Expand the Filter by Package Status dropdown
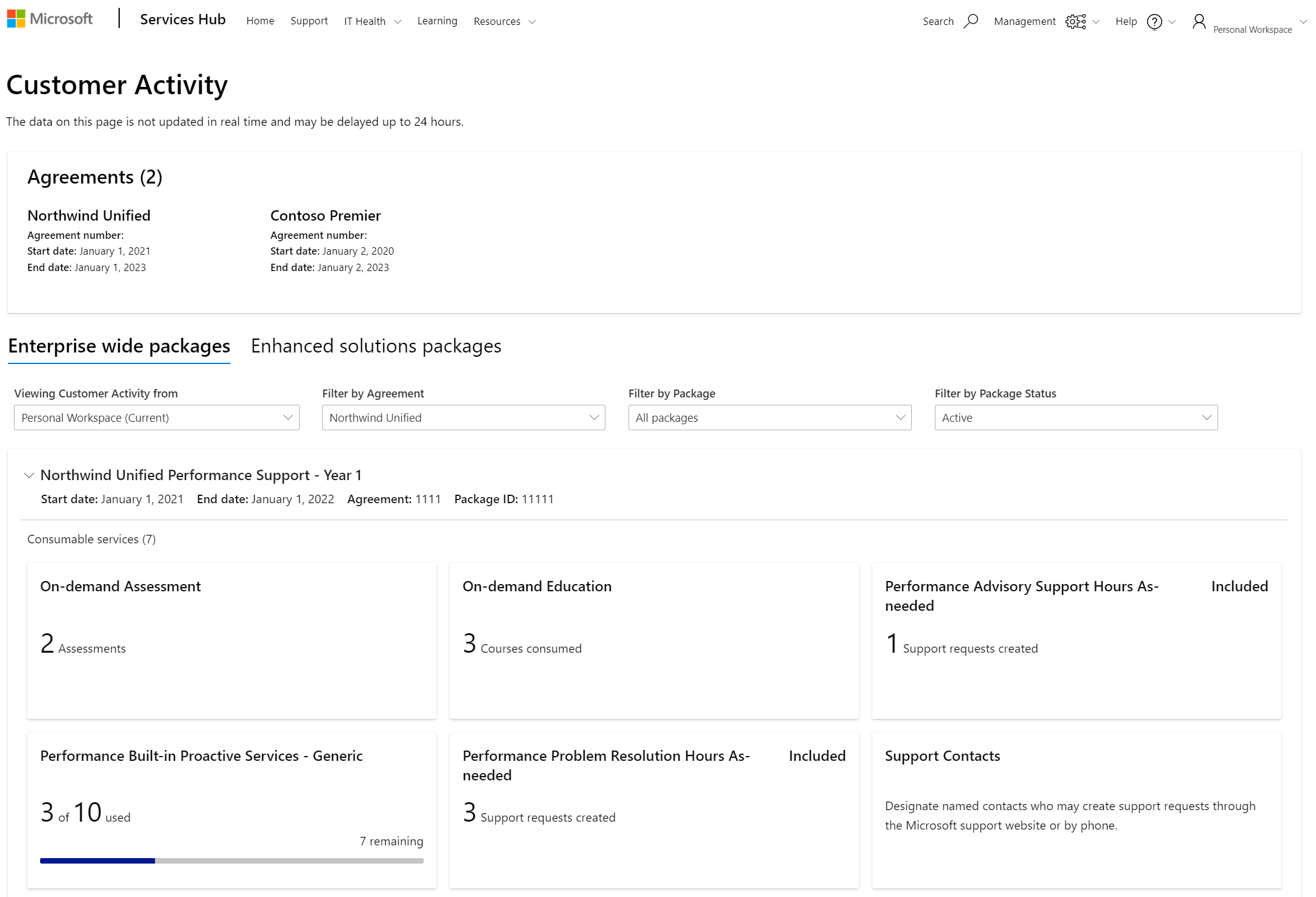The width and height of the screenshot is (1316, 897). pyautogui.click(x=1076, y=418)
